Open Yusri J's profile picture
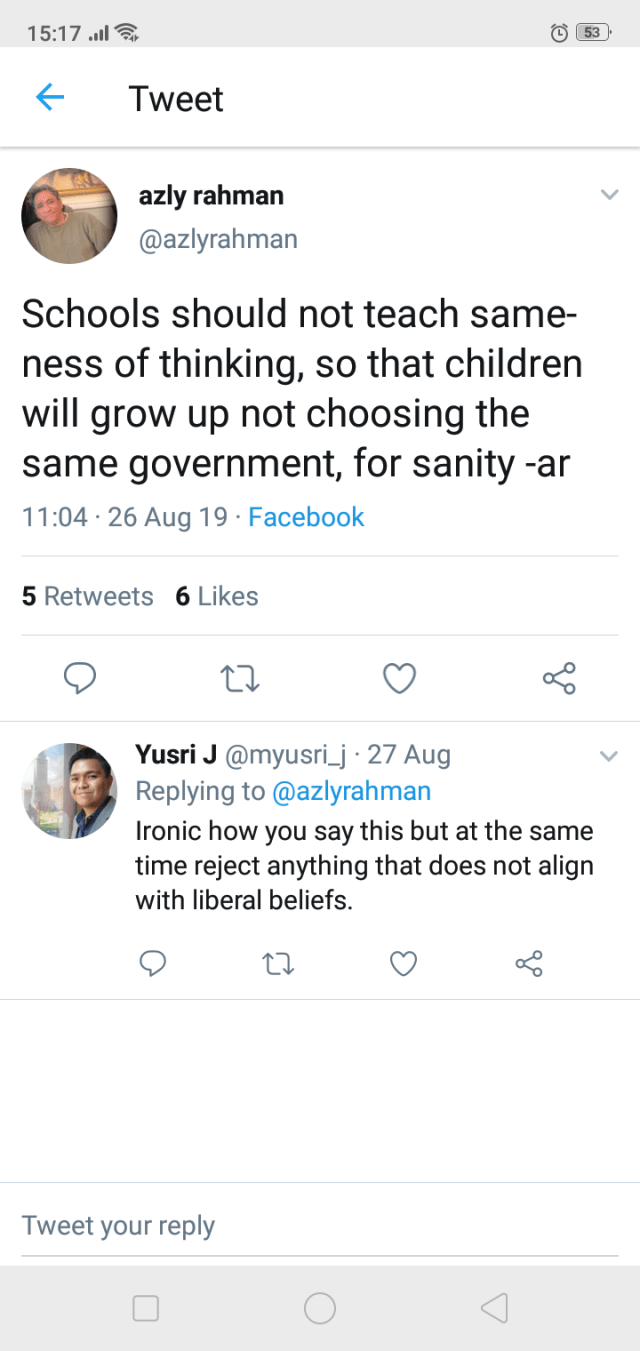The height and width of the screenshot is (1351, 640). tap(69, 790)
